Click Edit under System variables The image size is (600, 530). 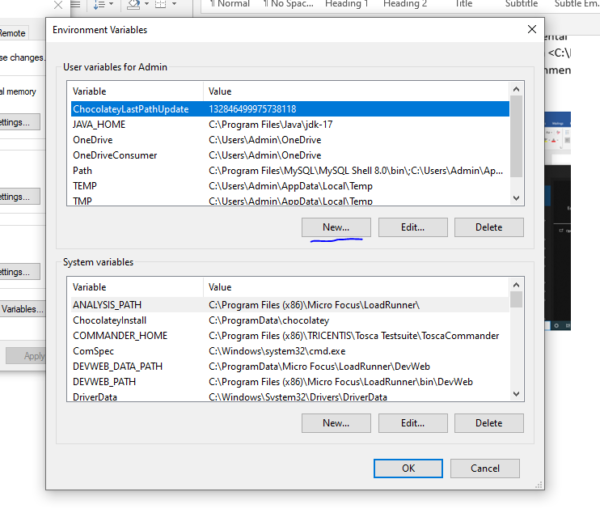click(x=412, y=423)
